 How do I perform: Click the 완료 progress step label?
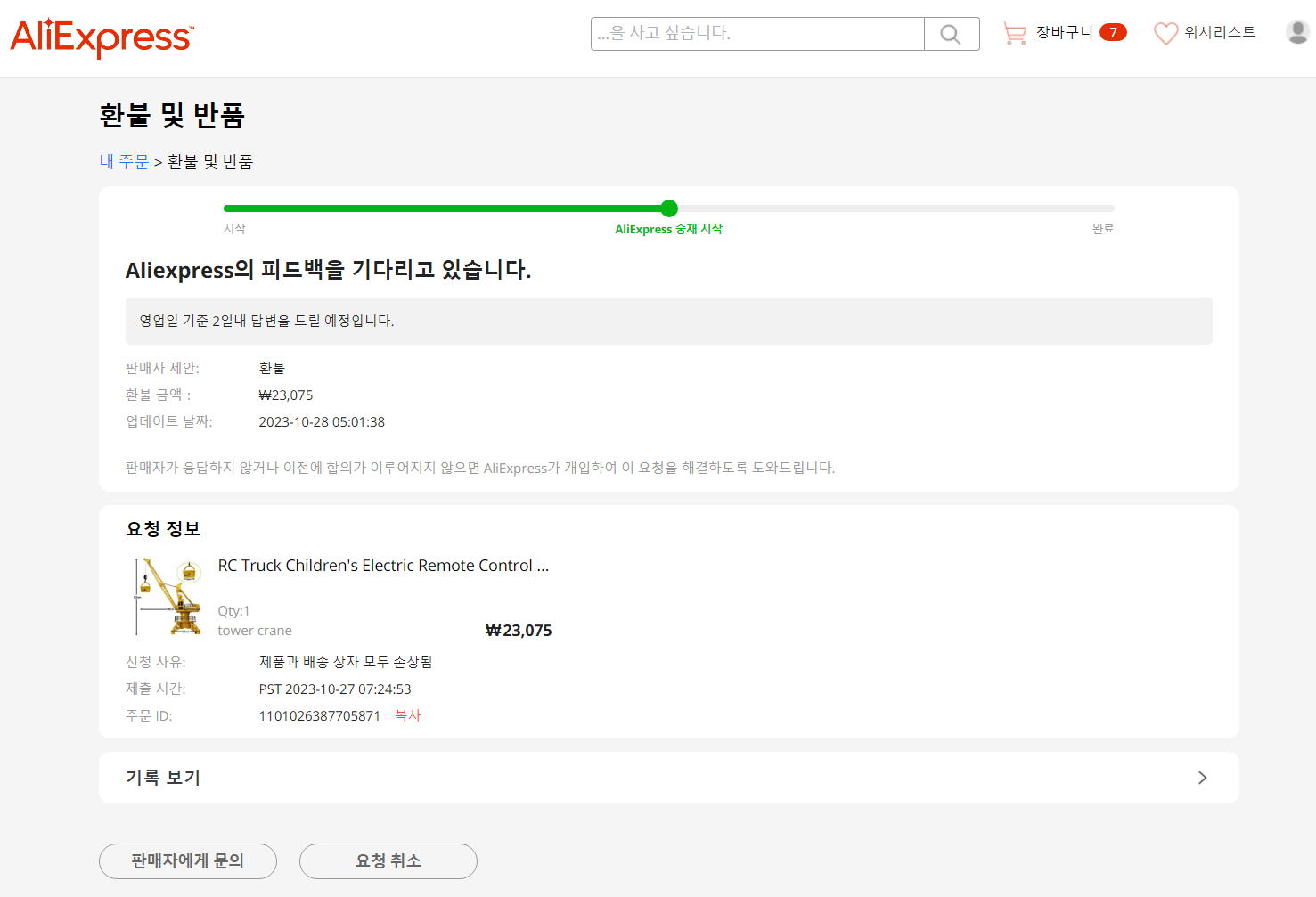[1103, 229]
